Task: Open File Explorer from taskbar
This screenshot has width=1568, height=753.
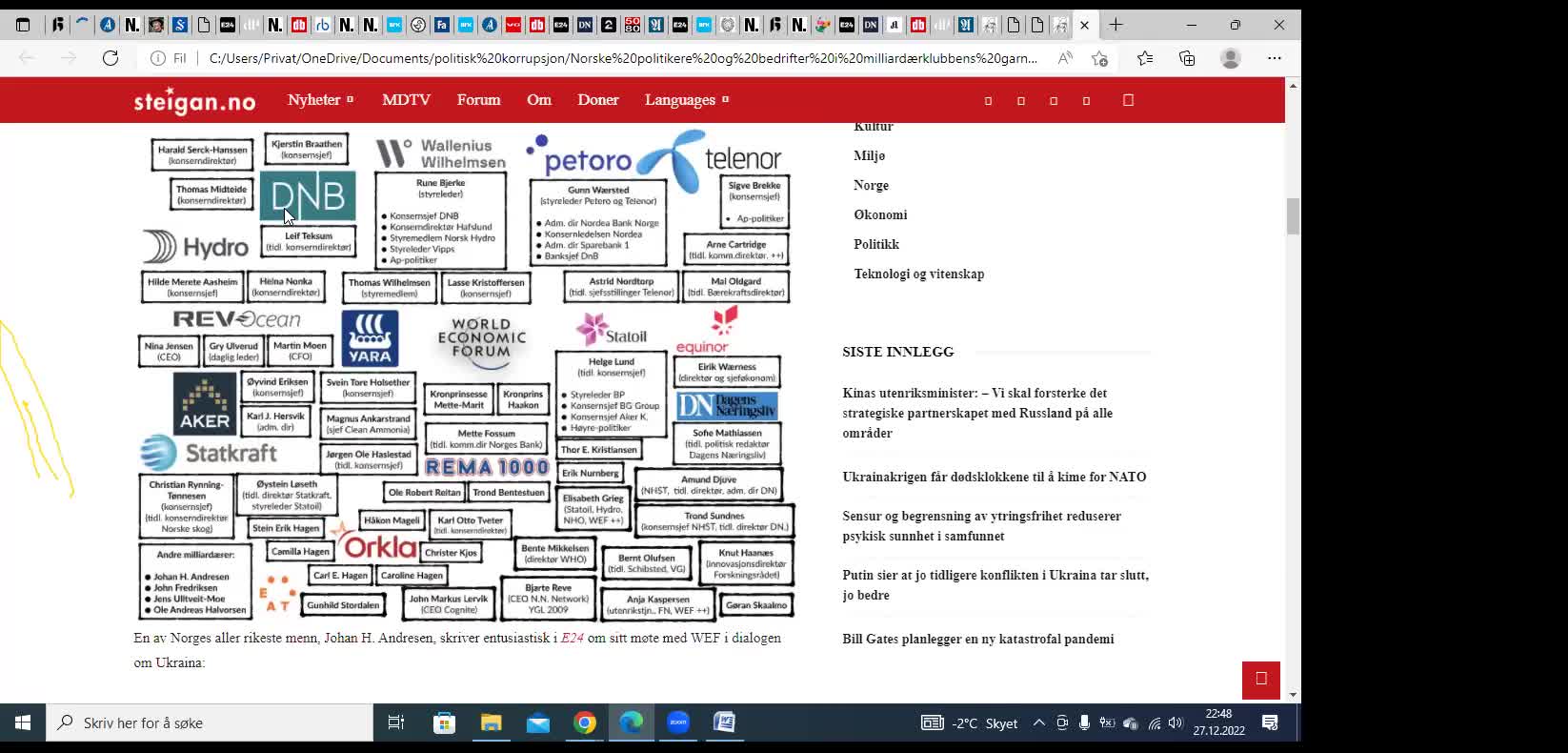Action: coord(491,722)
